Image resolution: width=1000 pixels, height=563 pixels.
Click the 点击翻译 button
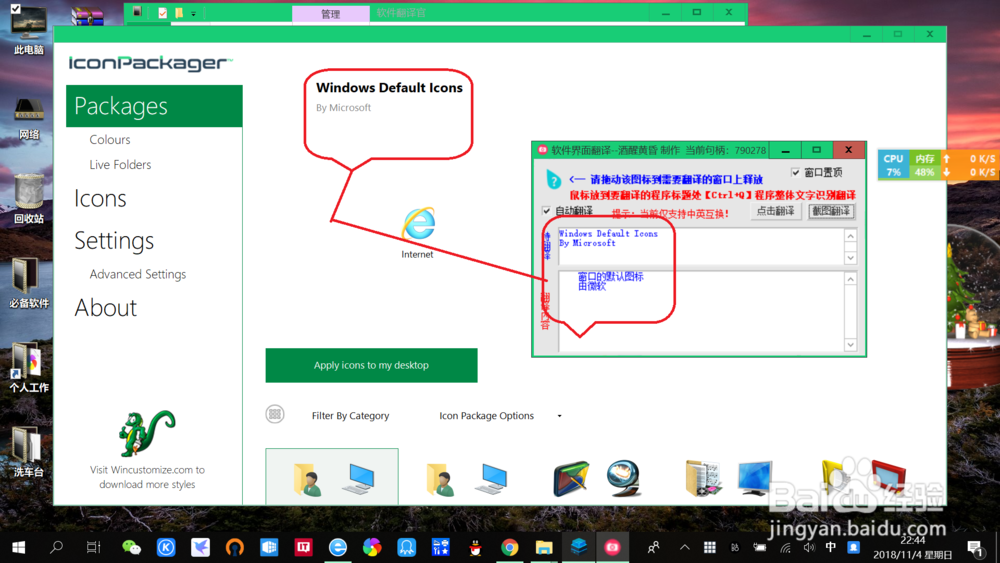(x=775, y=211)
